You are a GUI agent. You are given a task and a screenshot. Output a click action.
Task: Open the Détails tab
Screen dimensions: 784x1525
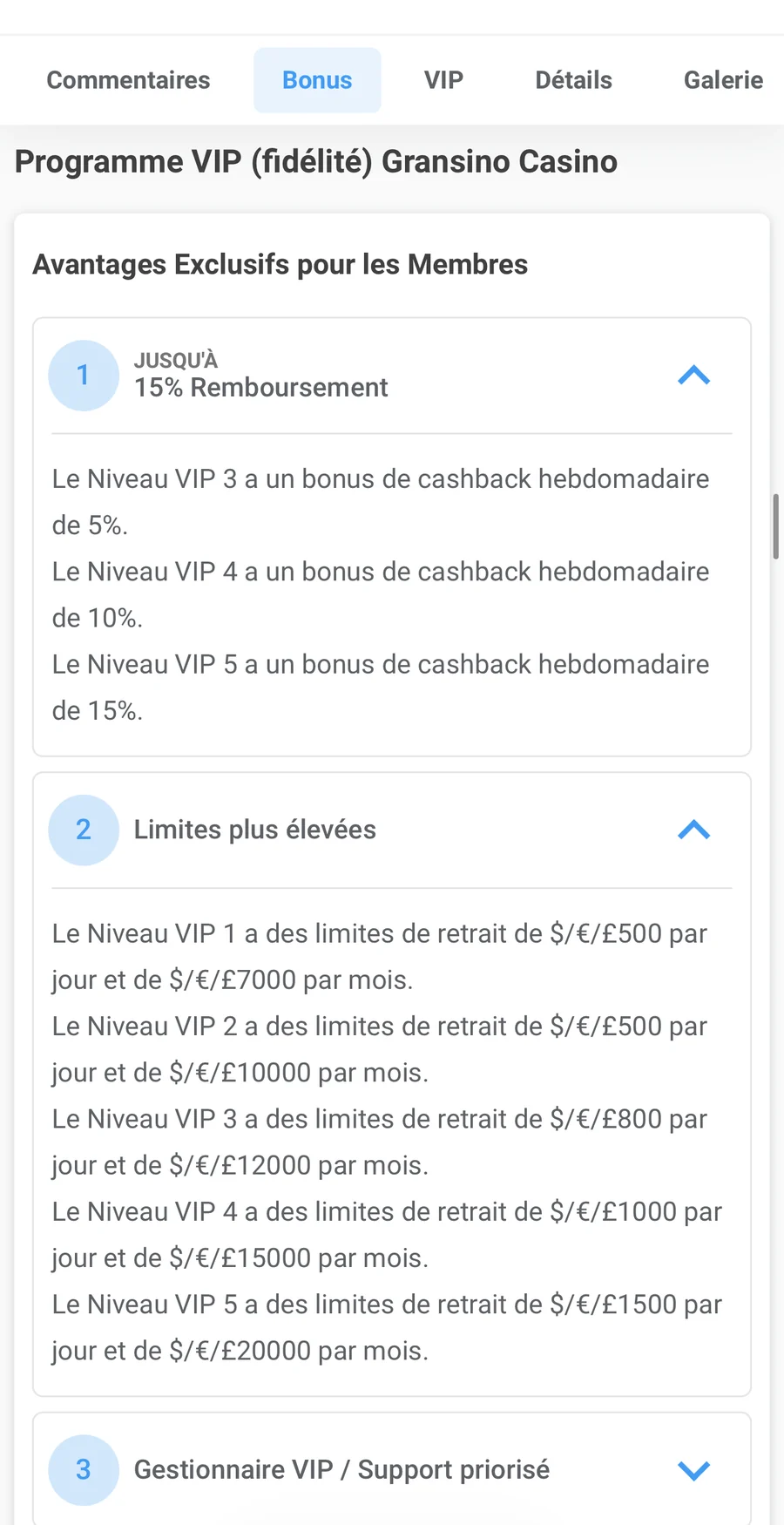573,80
